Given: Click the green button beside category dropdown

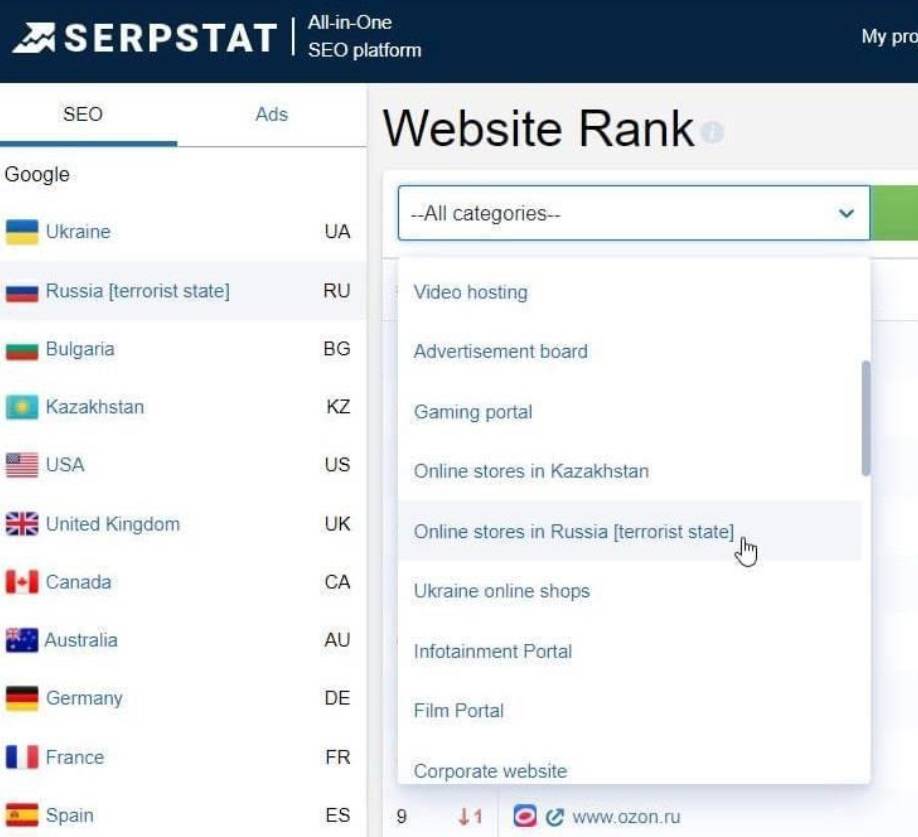Looking at the screenshot, I should click(894, 213).
